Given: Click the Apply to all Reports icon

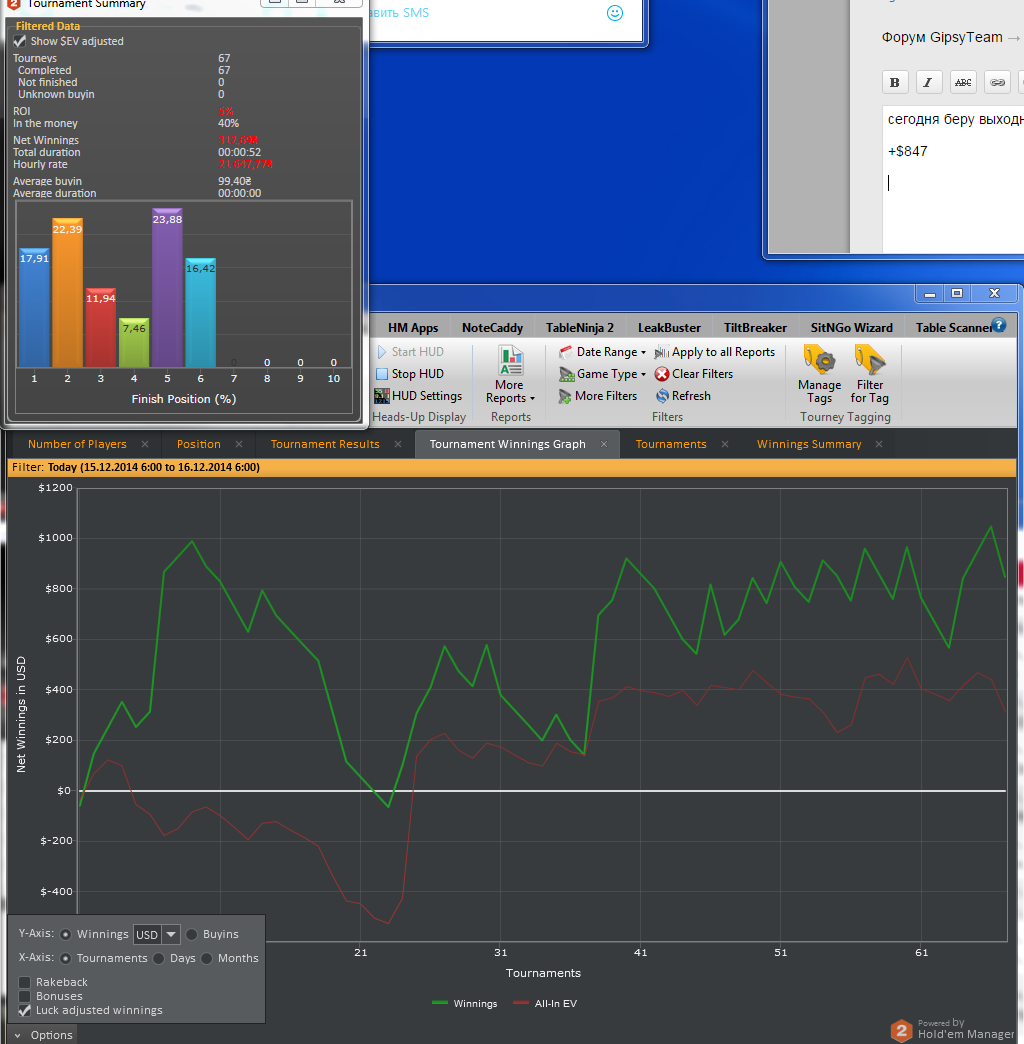Looking at the screenshot, I should [661, 352].
